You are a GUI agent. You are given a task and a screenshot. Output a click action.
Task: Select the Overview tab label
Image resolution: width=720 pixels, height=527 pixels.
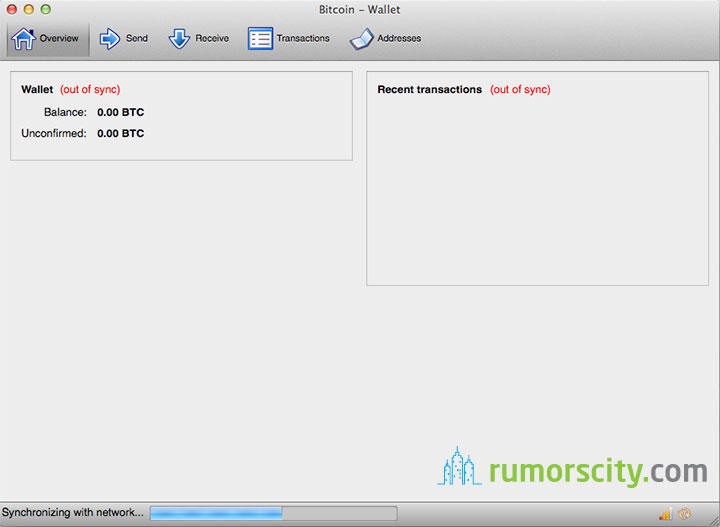[x=59, y=38]
